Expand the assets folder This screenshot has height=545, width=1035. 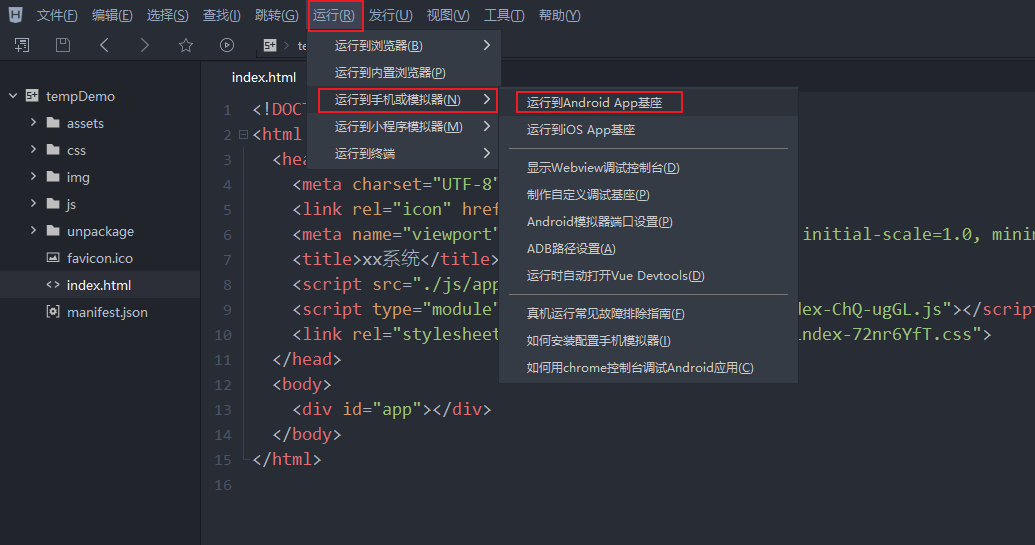(33, 123)
